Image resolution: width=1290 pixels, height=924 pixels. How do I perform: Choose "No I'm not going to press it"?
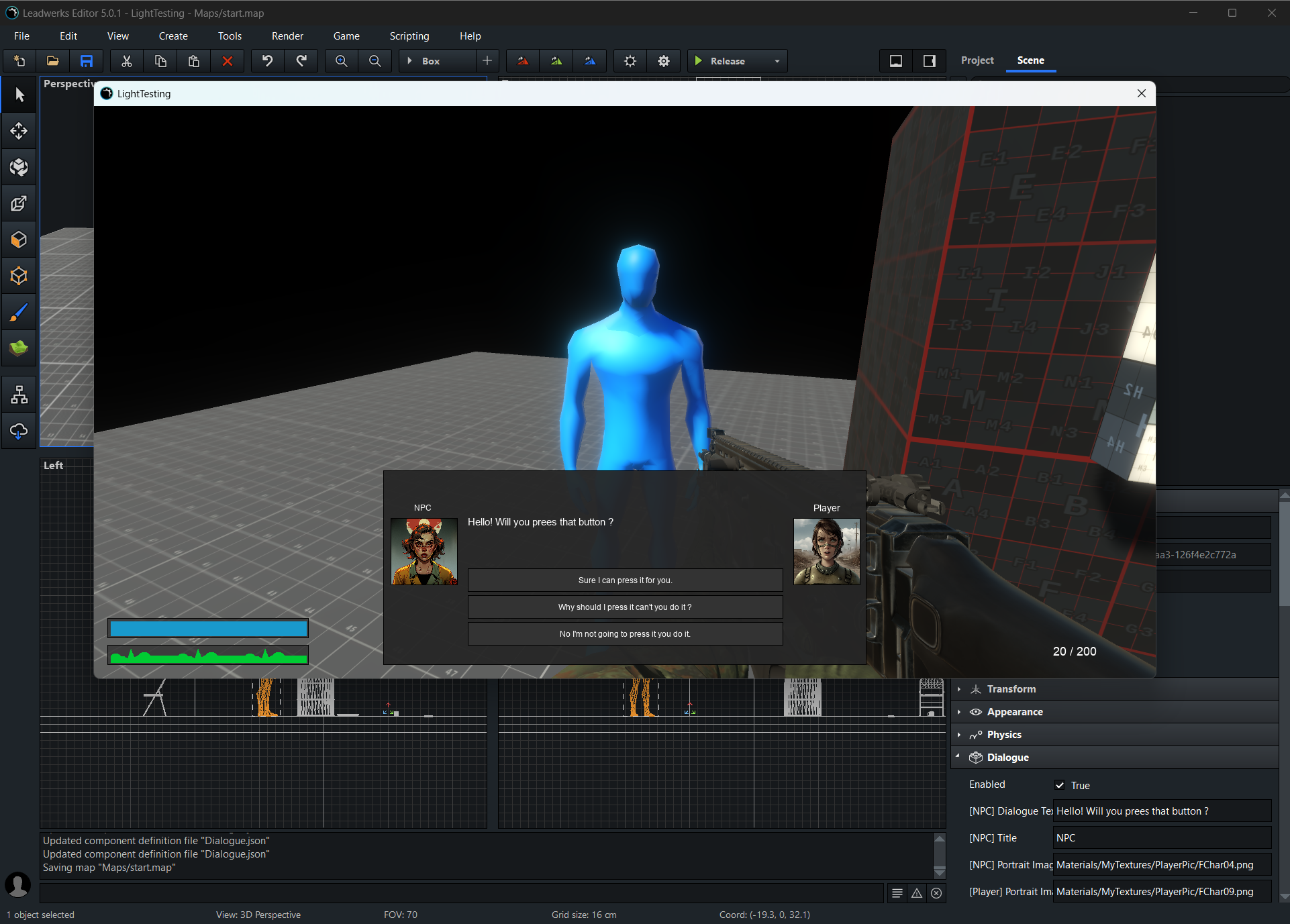coord(625,634)
